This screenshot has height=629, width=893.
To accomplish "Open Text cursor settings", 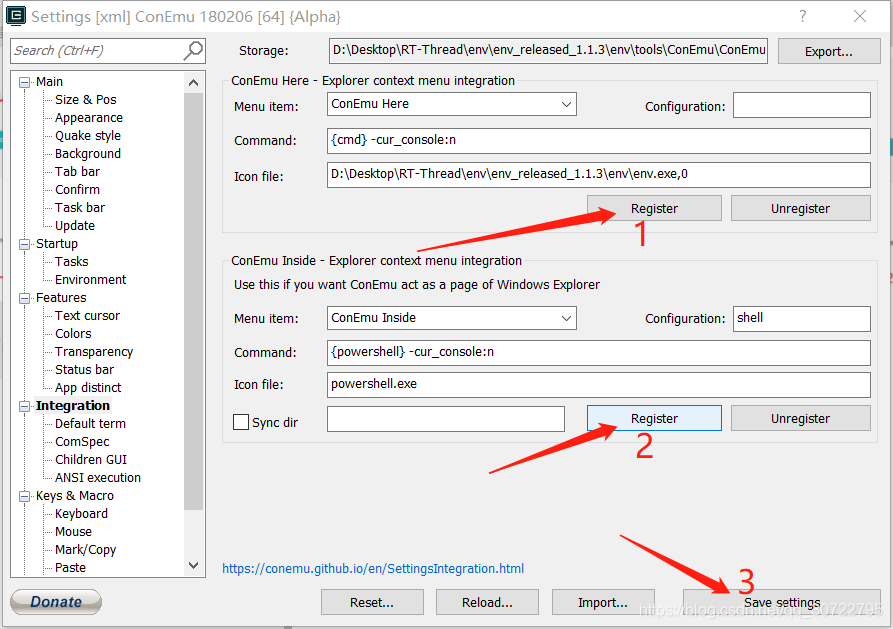I will (87, 316).
